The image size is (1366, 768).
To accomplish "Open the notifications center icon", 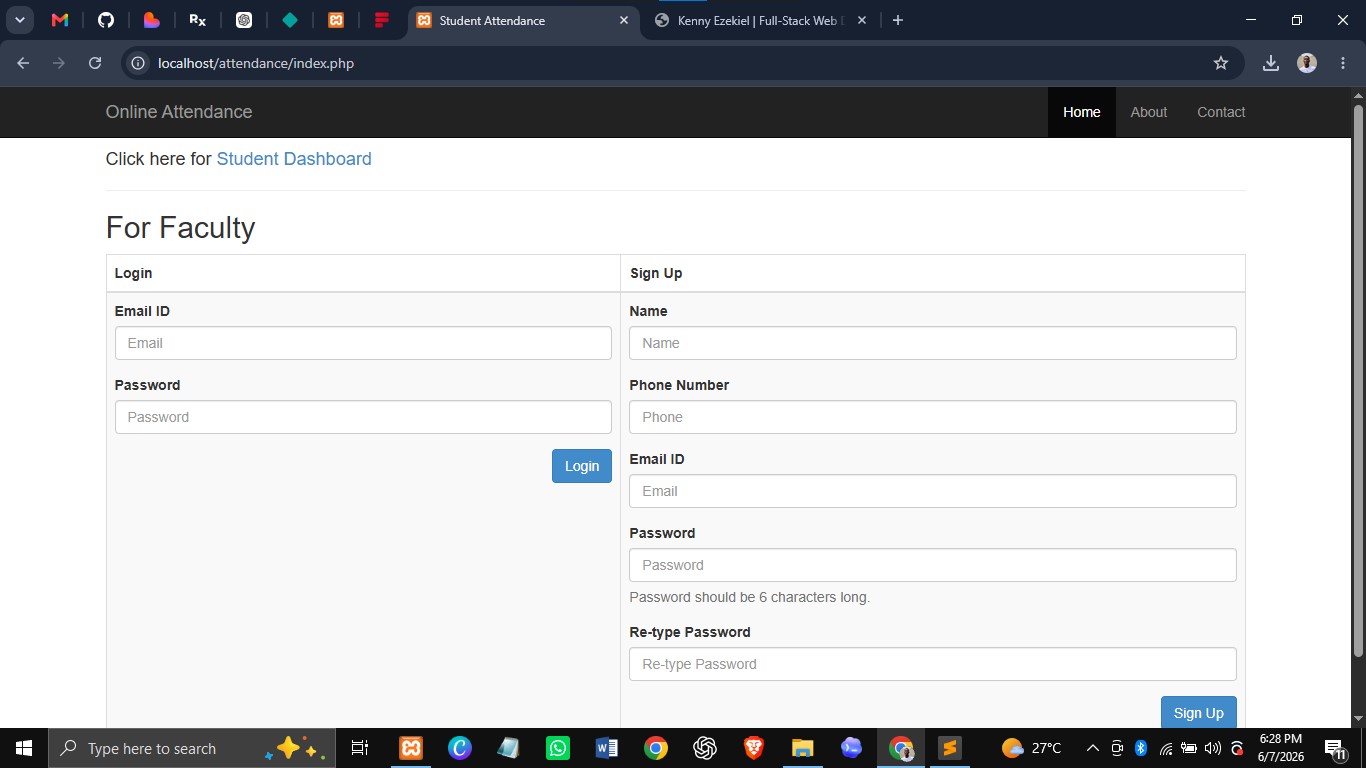I will 1333,748.
